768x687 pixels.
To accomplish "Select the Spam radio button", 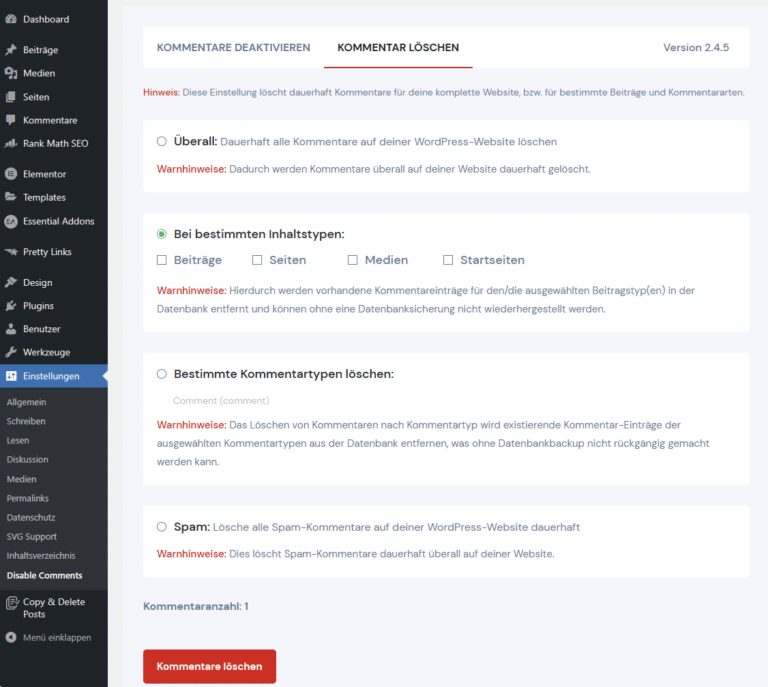I will click(162, 527).
